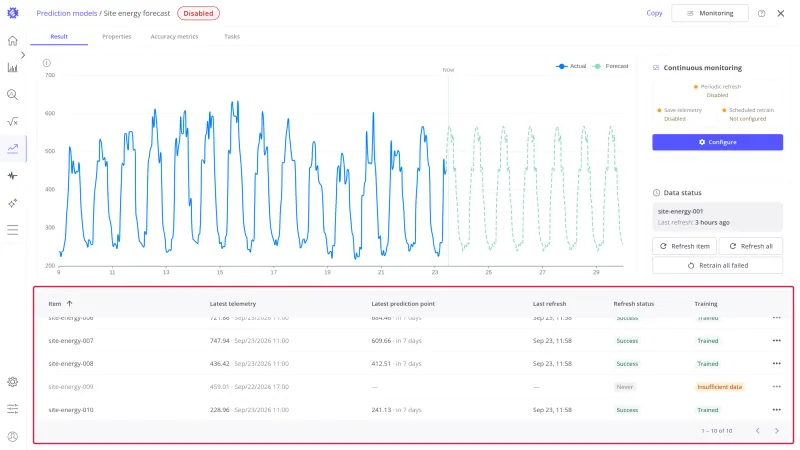Click the Latest prediction point column header
The height and width of the screenshot is (450, 800).
[x=403, y=304]
